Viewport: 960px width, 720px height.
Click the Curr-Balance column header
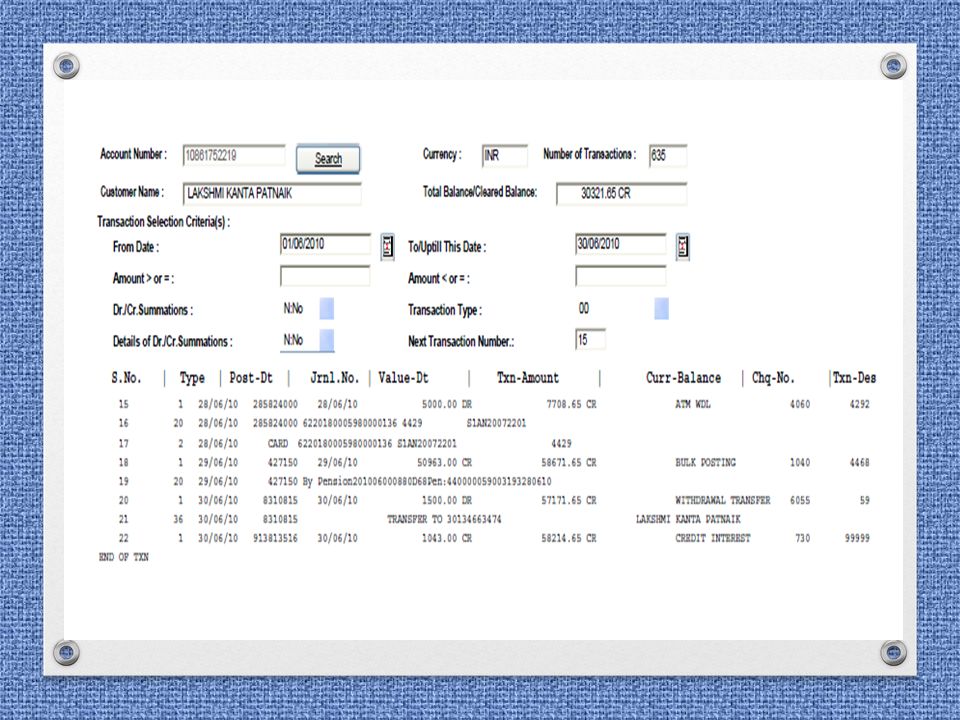(x=683, y=378)
